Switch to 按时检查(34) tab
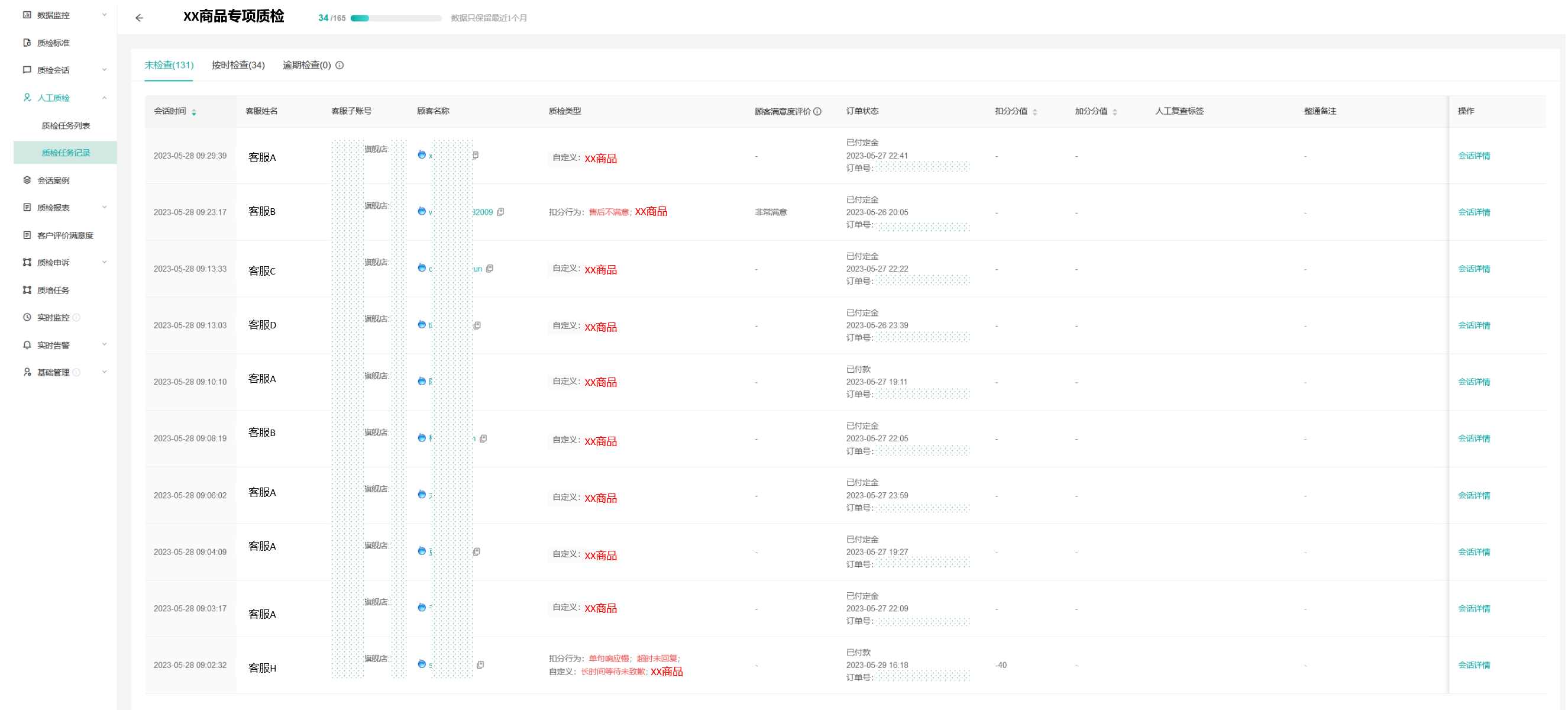 click(238, 65)
